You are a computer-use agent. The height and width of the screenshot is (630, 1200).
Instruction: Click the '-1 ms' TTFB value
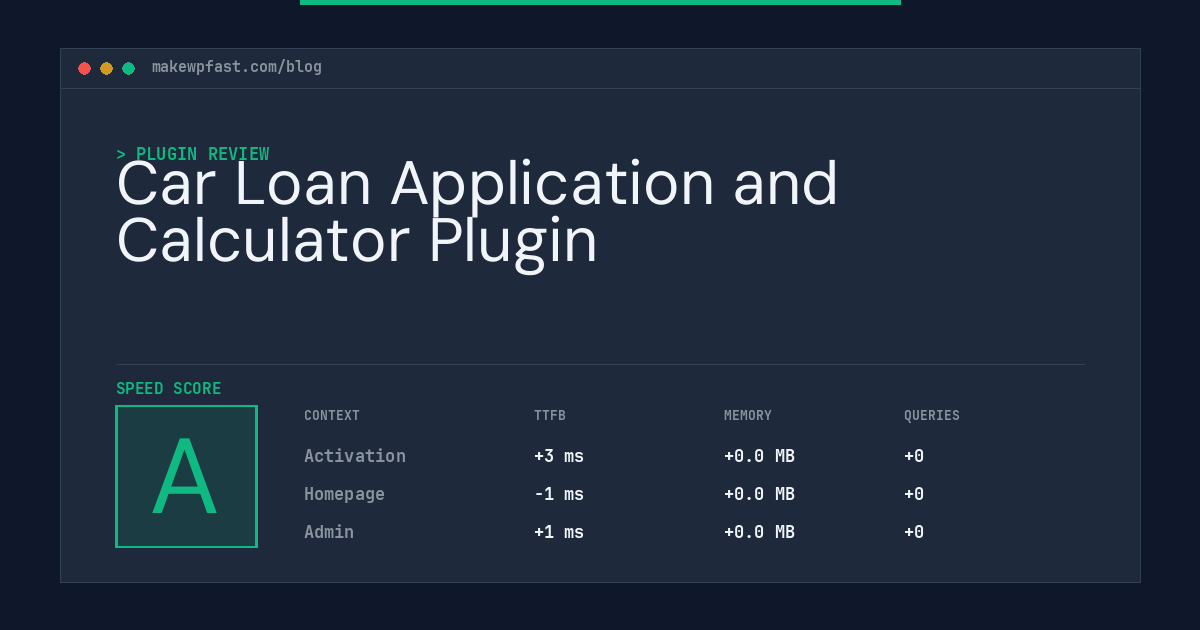pyautogui.click(x=559, y=494)
